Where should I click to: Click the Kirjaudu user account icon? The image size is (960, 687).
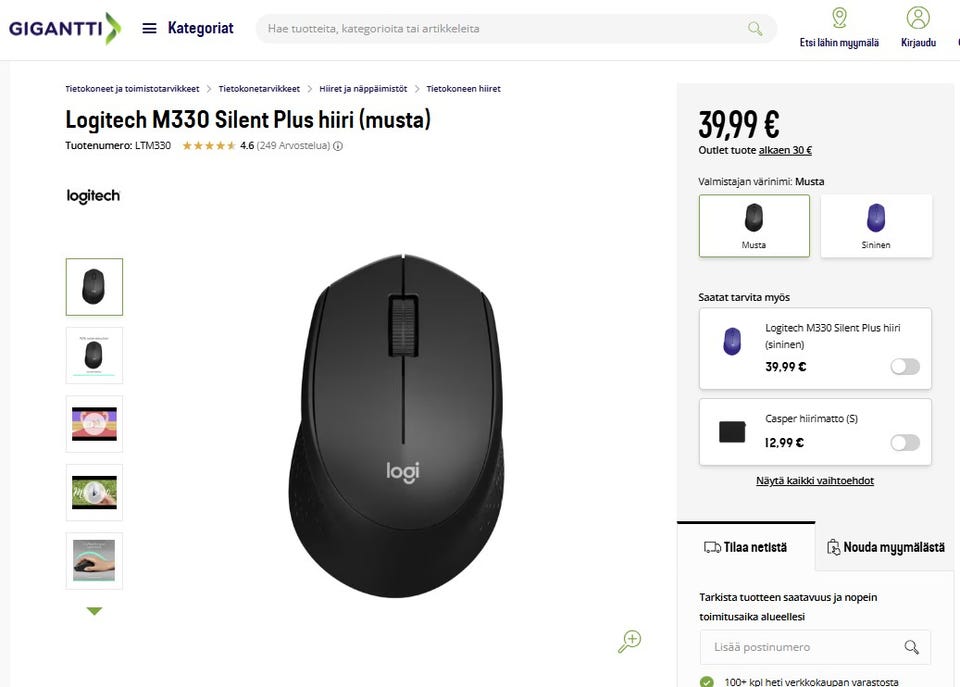917,18
